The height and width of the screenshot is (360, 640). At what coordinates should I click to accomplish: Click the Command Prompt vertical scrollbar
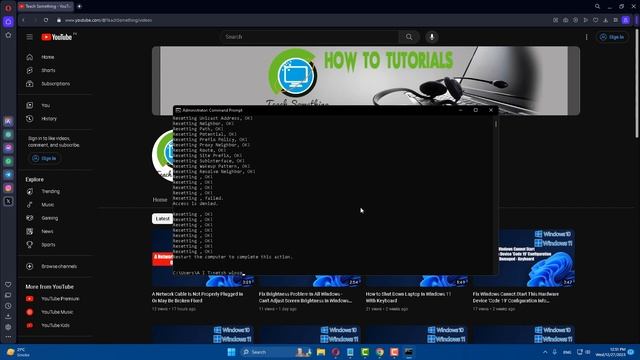[x=496, y=124]
